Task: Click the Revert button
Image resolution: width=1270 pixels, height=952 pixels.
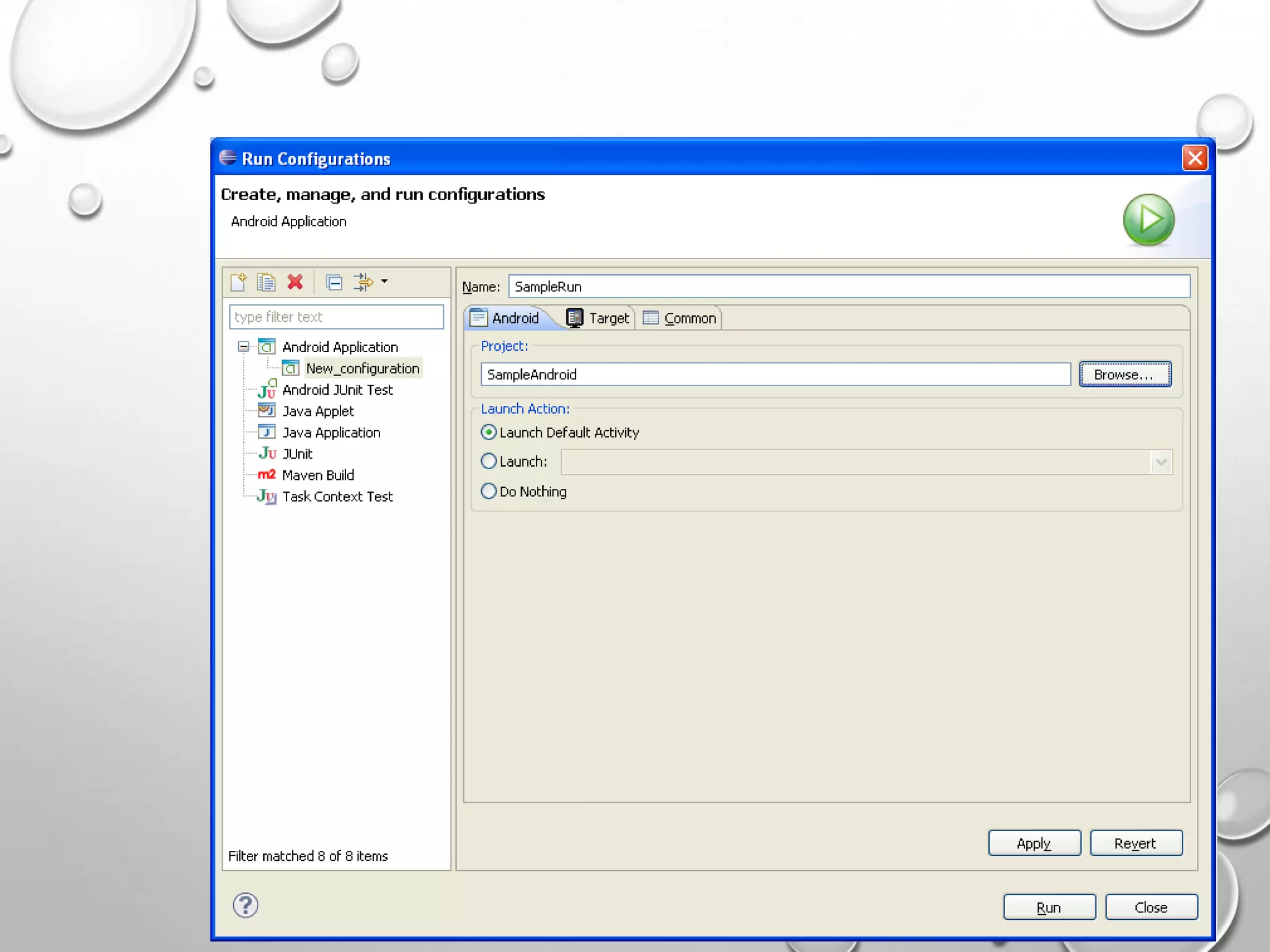Action: [x=1136, y=843]
